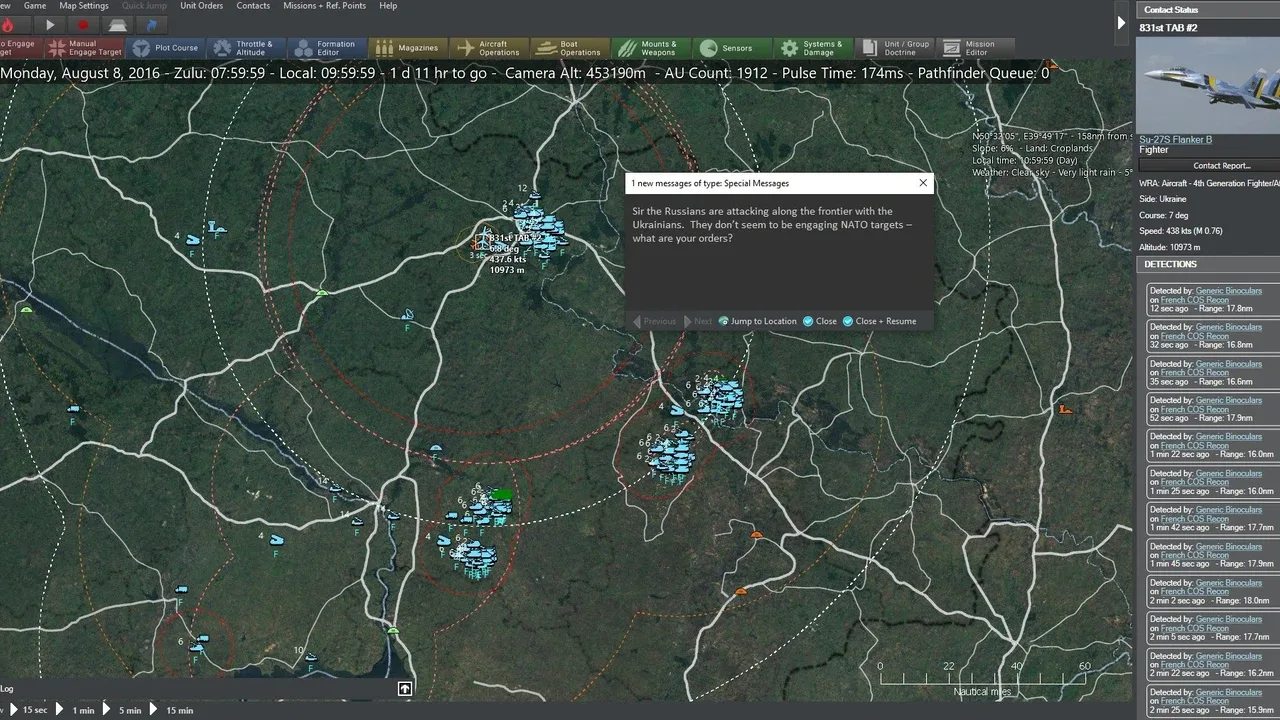Open the Magazines window
The width and height of the screenshot is (1280, 720).
(x=407, y=48)
